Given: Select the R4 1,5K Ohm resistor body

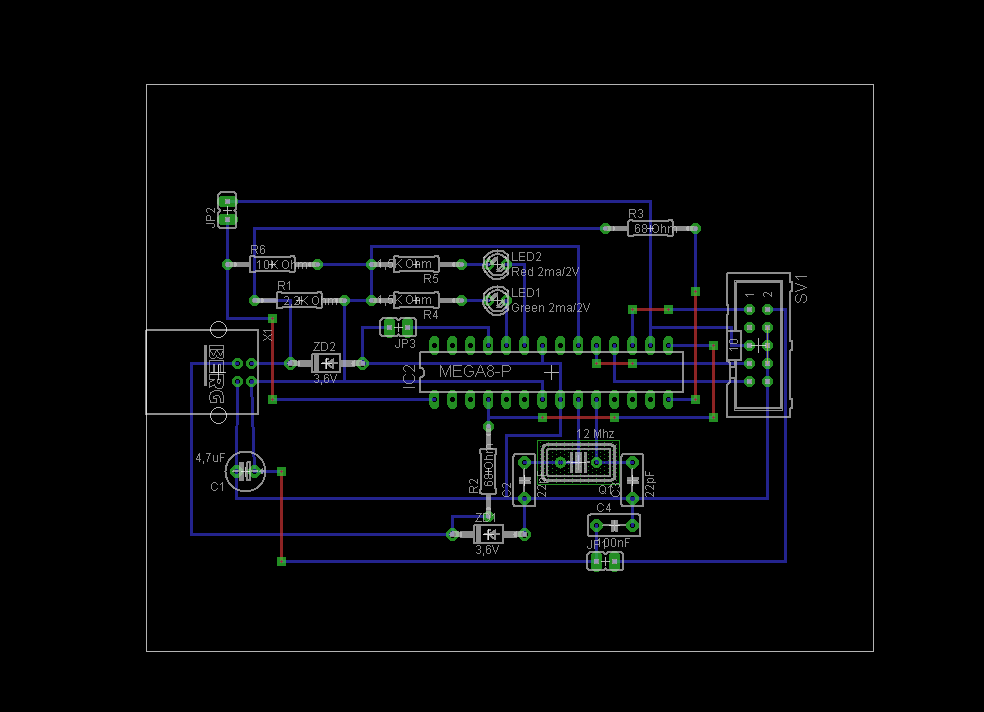Looking at the screenshot, I should coord(416,300).
